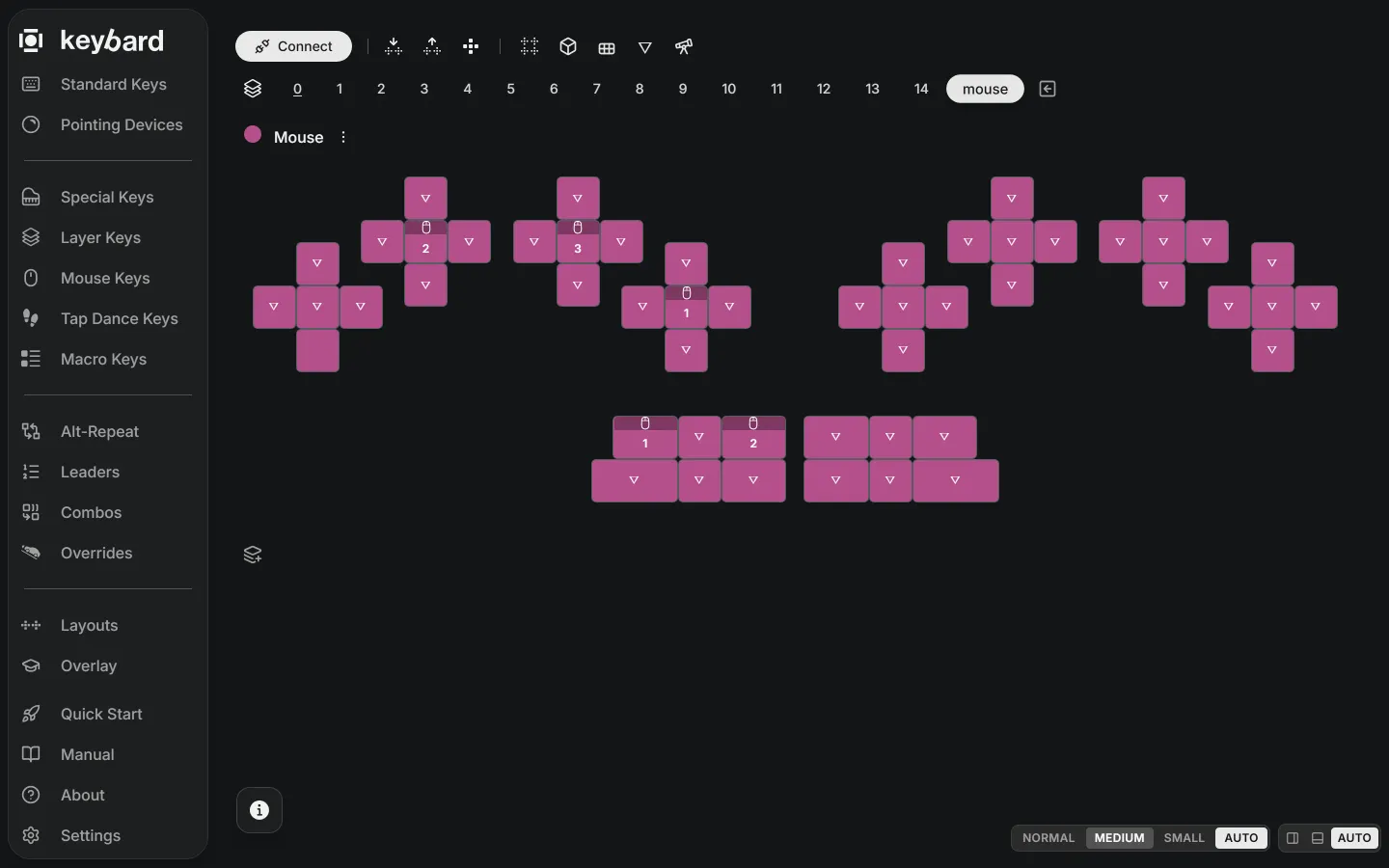Viewport: 1389px width, 868px height.
Task: Set key size to MEDIUM
Action: pos(1119,838)
